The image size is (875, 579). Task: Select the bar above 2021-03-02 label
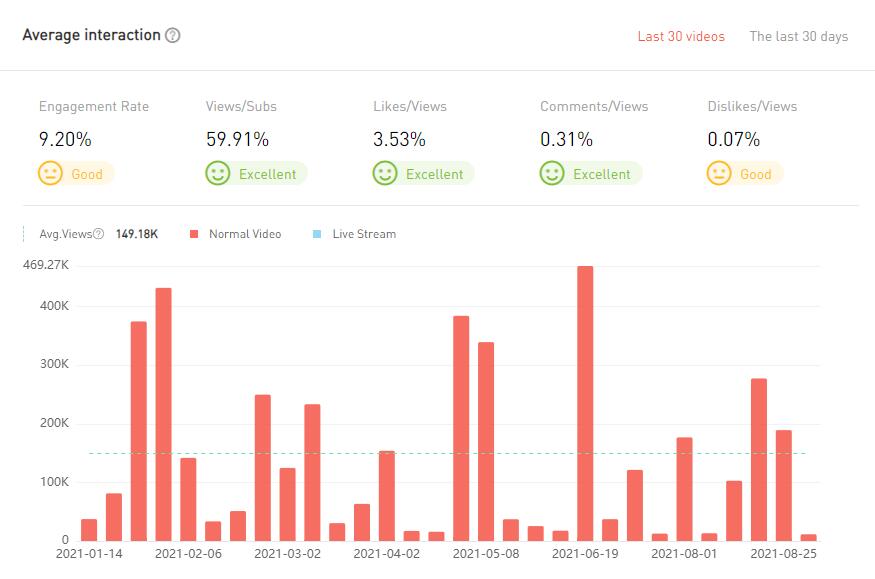tap(287, 504)
